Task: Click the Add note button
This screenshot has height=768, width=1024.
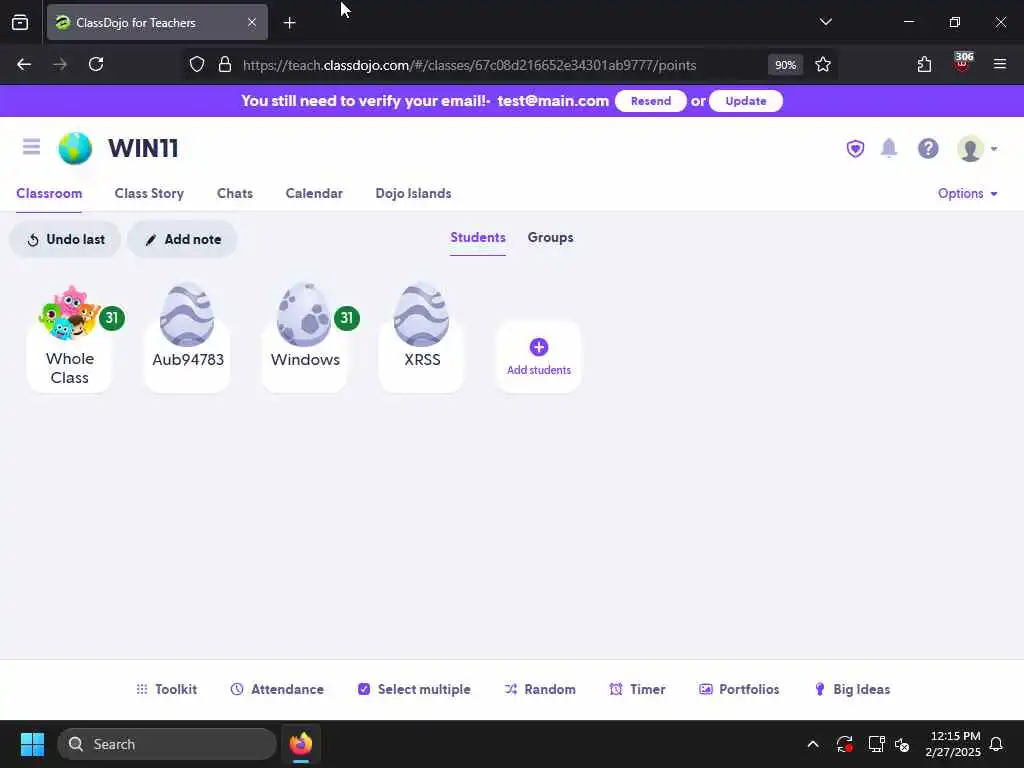Action: click(182, 240)
